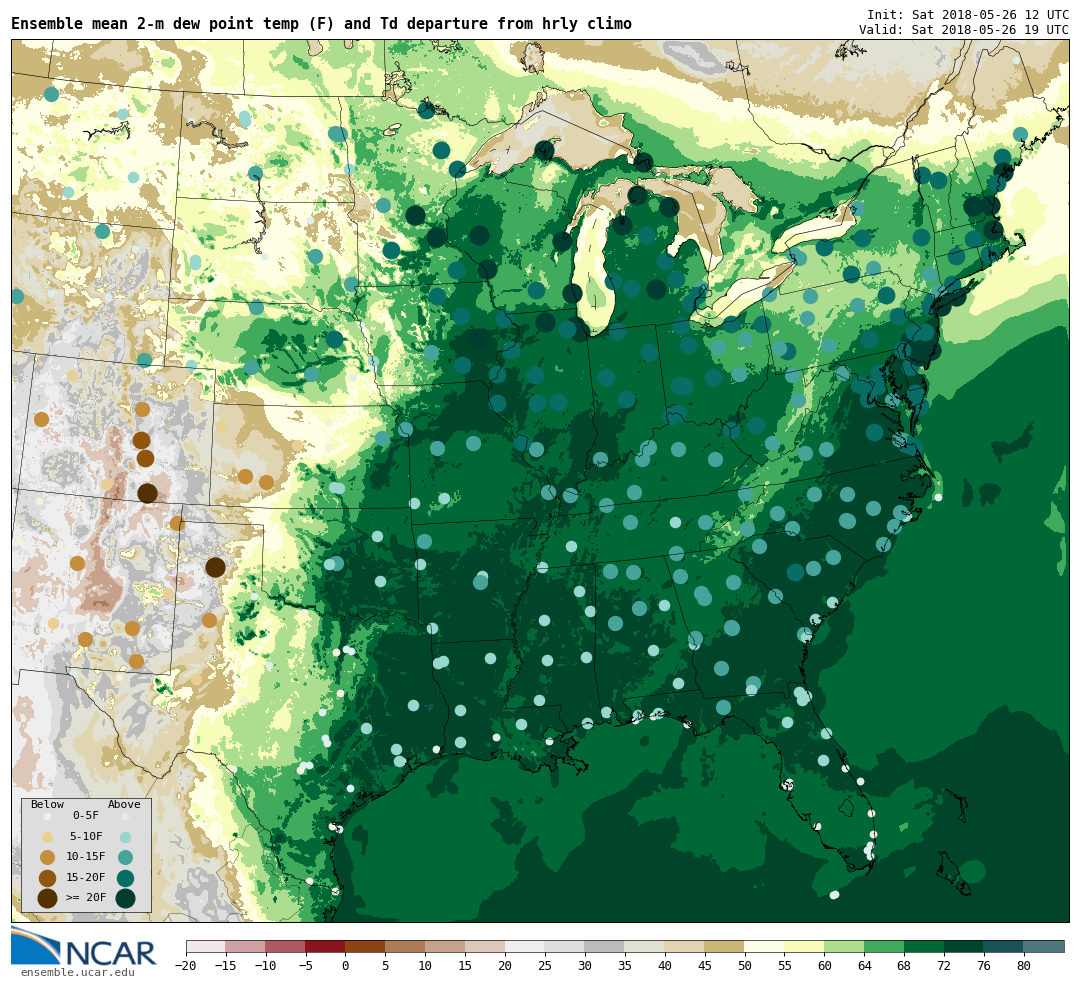Click the 5-10F legend label
Screen dimensions: 1080x985
pyautogui.click(x=85, y=837)
